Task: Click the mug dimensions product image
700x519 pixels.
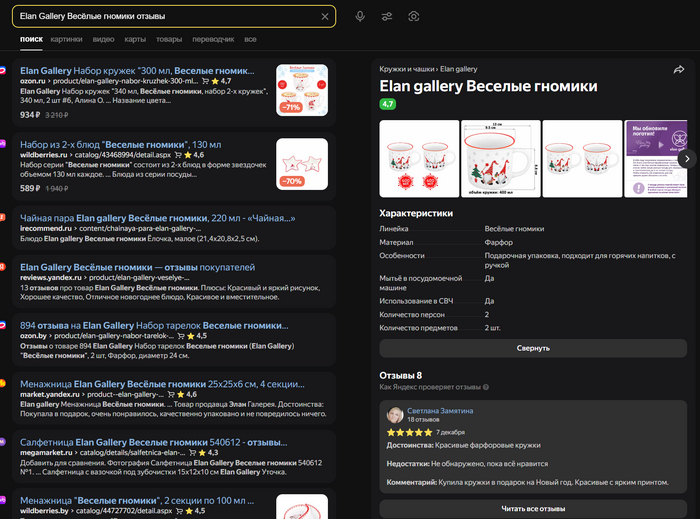Action: (x=499, y=158)
